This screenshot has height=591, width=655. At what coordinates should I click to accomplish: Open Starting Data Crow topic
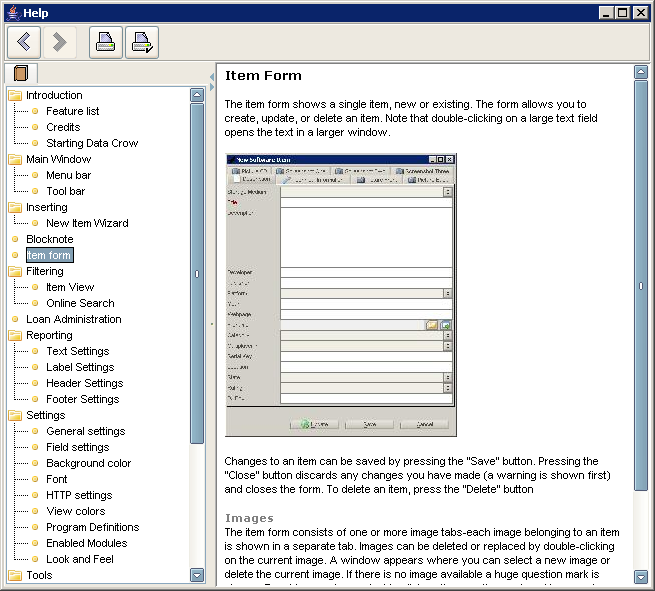coord(92,143)
